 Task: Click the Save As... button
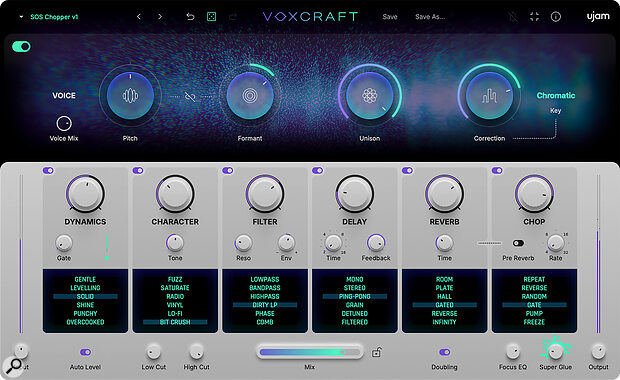(x=430, y=17)
